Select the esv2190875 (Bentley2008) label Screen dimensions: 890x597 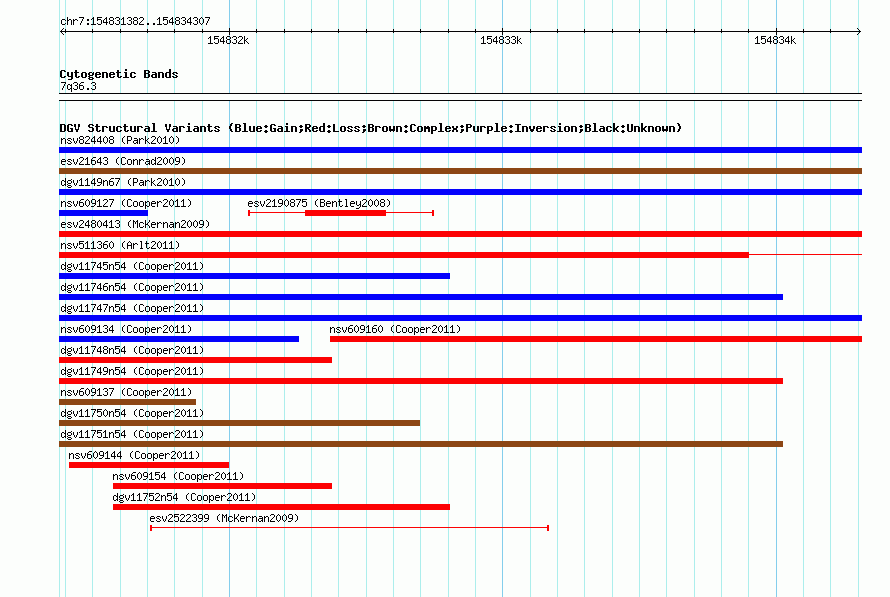[319, 203]
